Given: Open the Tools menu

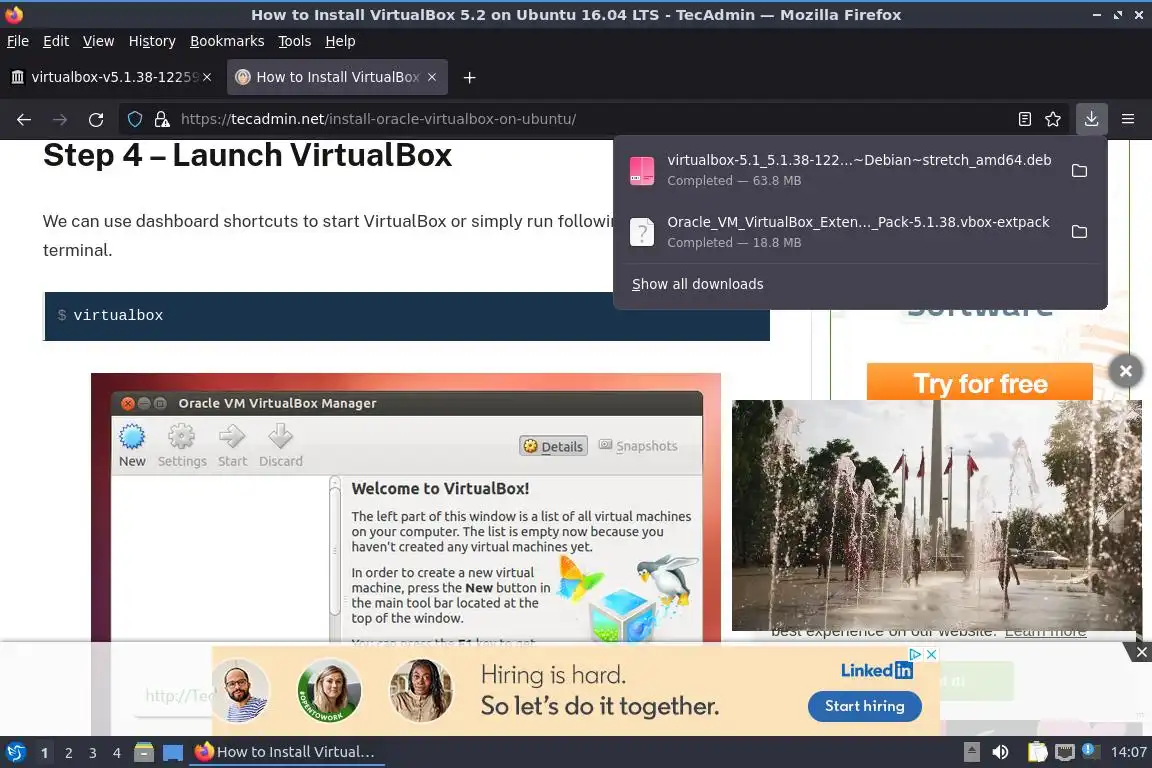Looking at the screenshot, I should point(295,41).
